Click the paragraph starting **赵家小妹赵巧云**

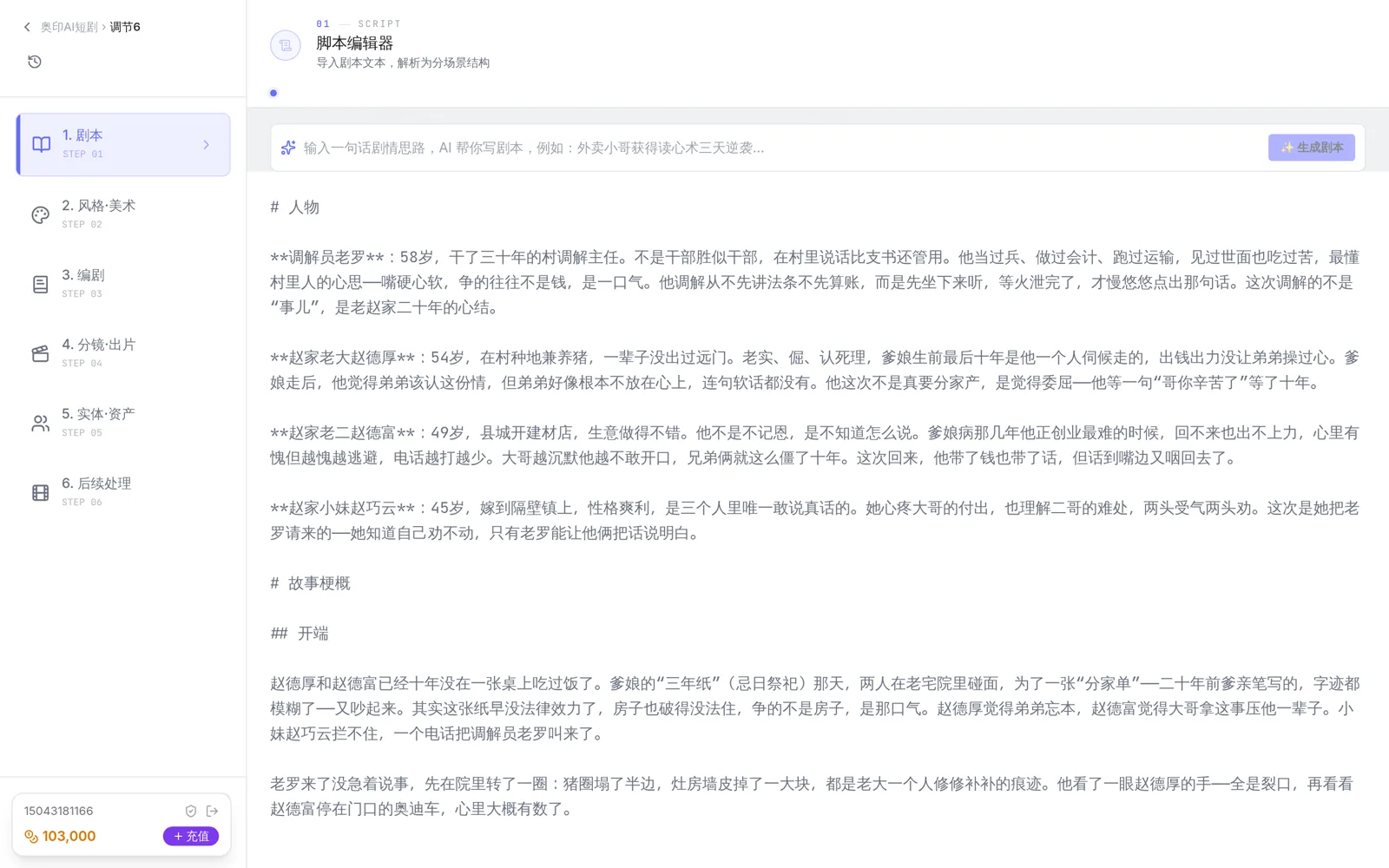tap(815, 521)
